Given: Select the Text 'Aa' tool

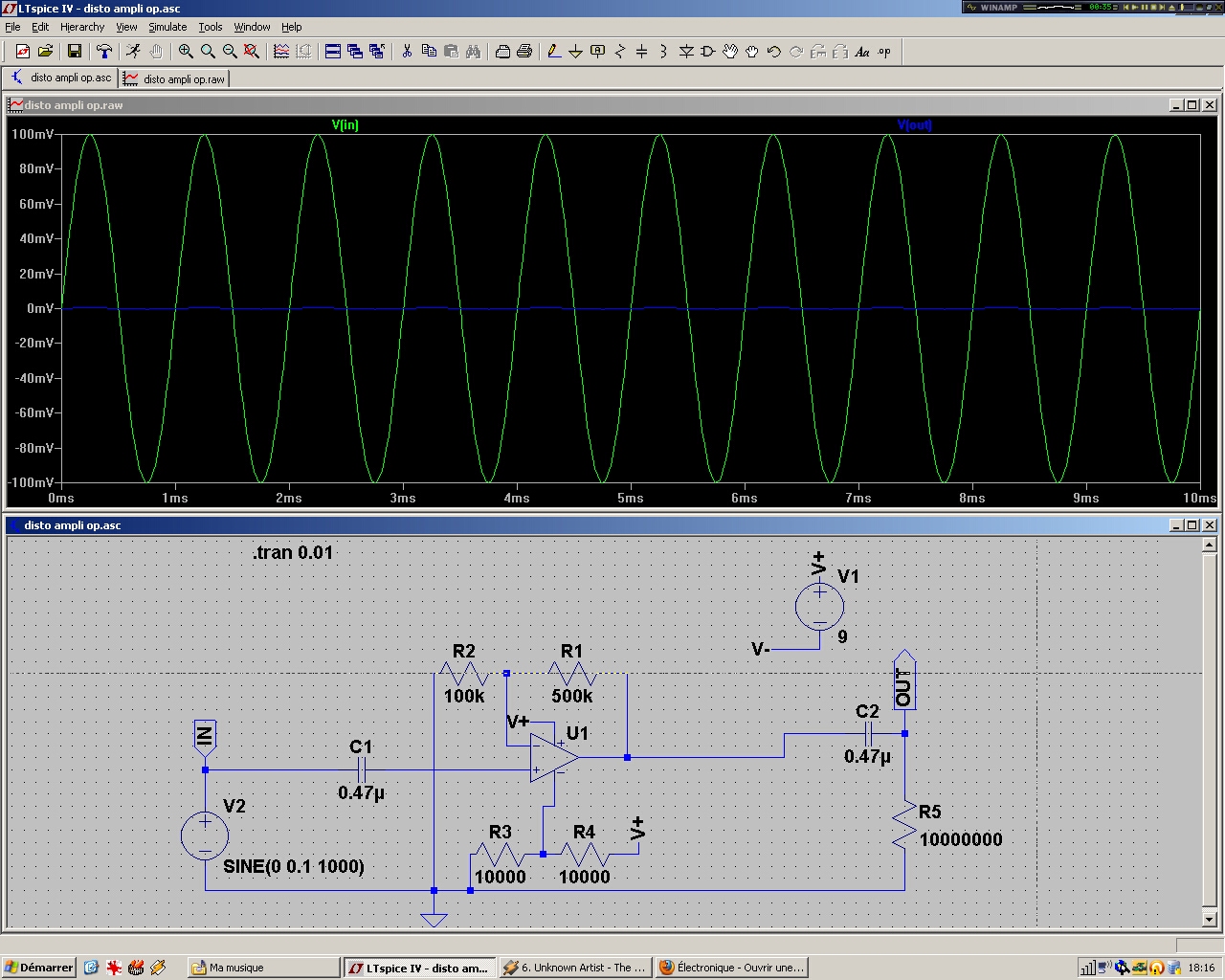Looking at the screenshot, I should [862, 52].
